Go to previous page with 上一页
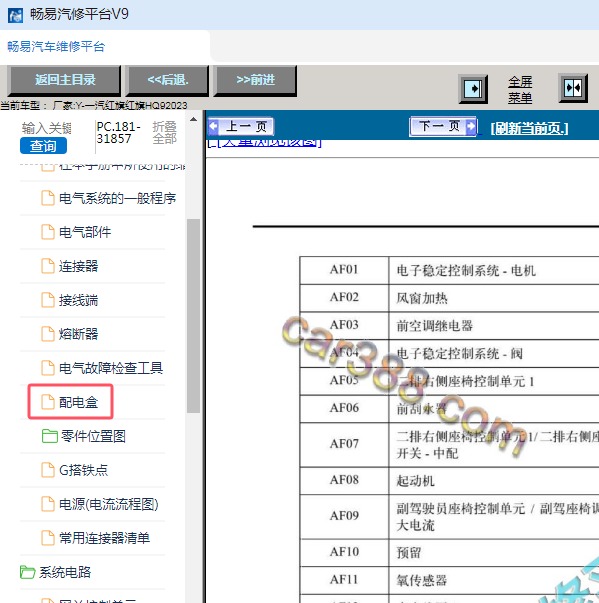 click(241, 127)
